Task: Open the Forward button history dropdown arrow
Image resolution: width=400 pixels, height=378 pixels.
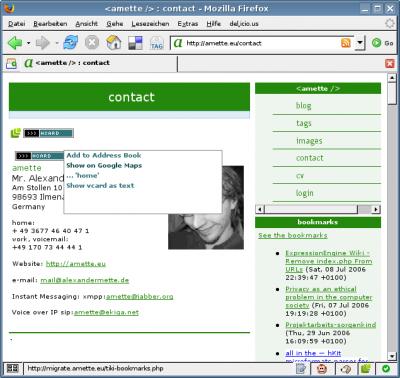Action: pos(57,43)
